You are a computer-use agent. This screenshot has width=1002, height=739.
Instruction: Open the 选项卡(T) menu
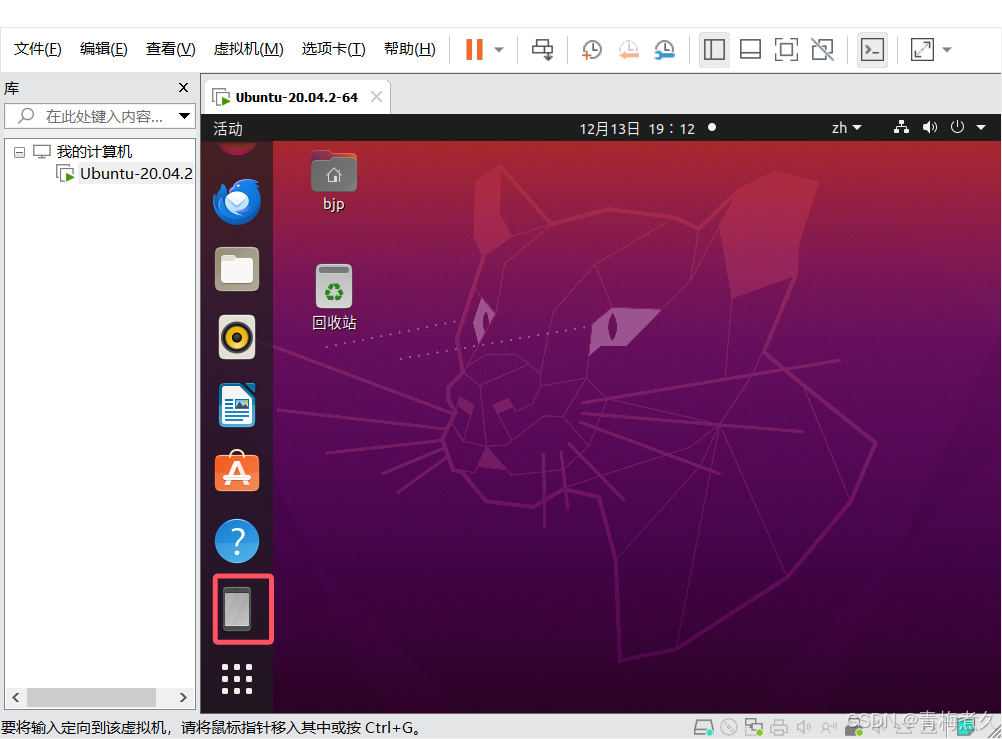(x=333, y=49)
